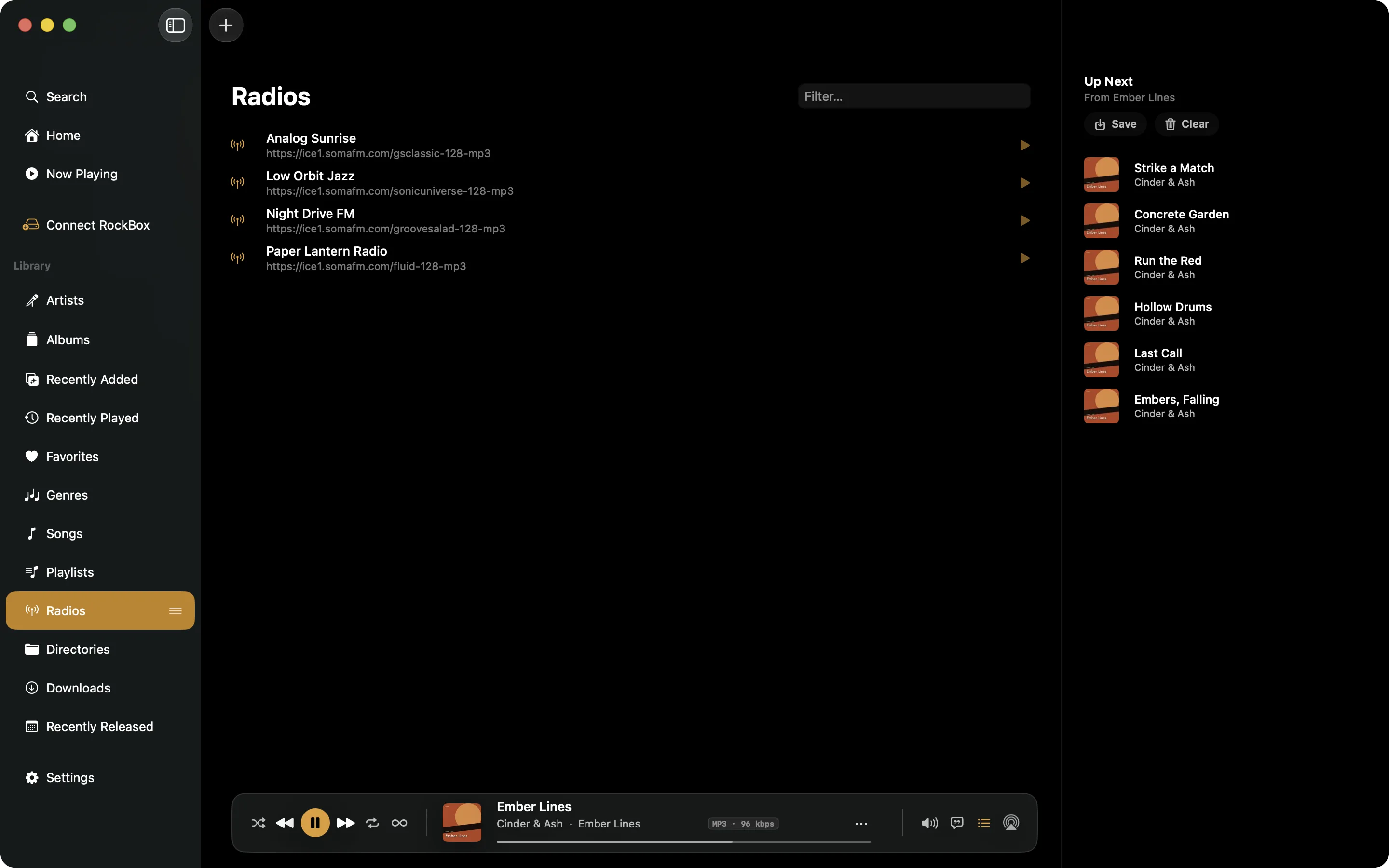Open the player more options menu
The image size is (1389, 868).
(861, 824)
